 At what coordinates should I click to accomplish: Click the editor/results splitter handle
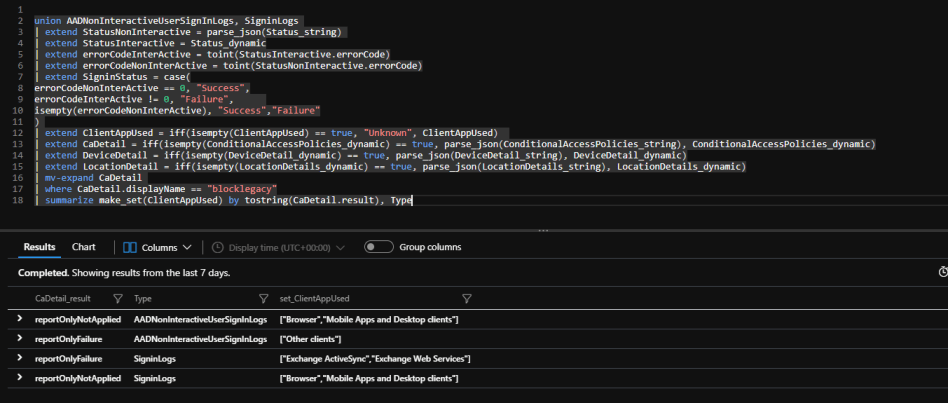[x=544, y=230]
